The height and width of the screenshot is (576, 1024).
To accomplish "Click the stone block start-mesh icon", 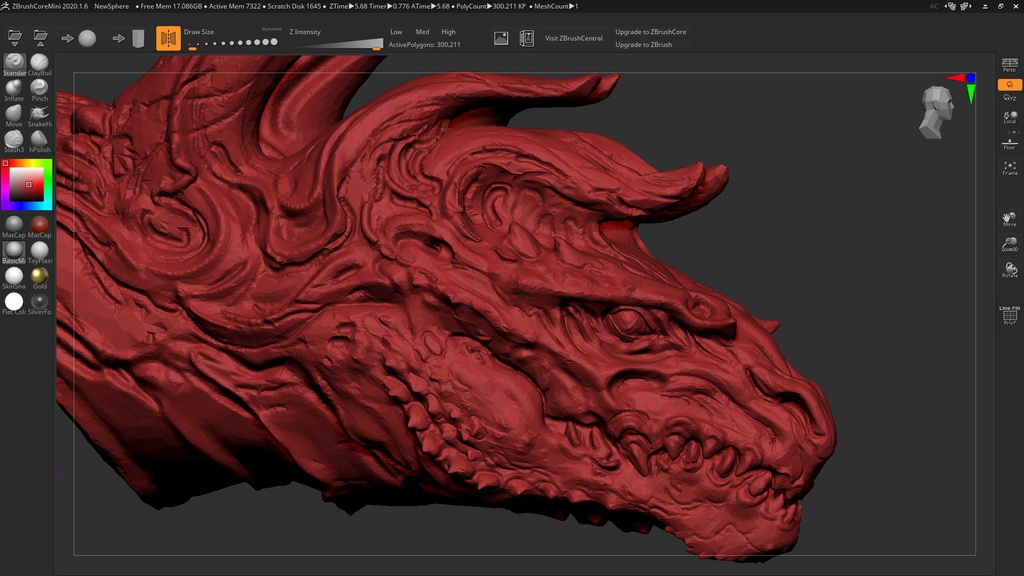I will [x=138, y=39].
